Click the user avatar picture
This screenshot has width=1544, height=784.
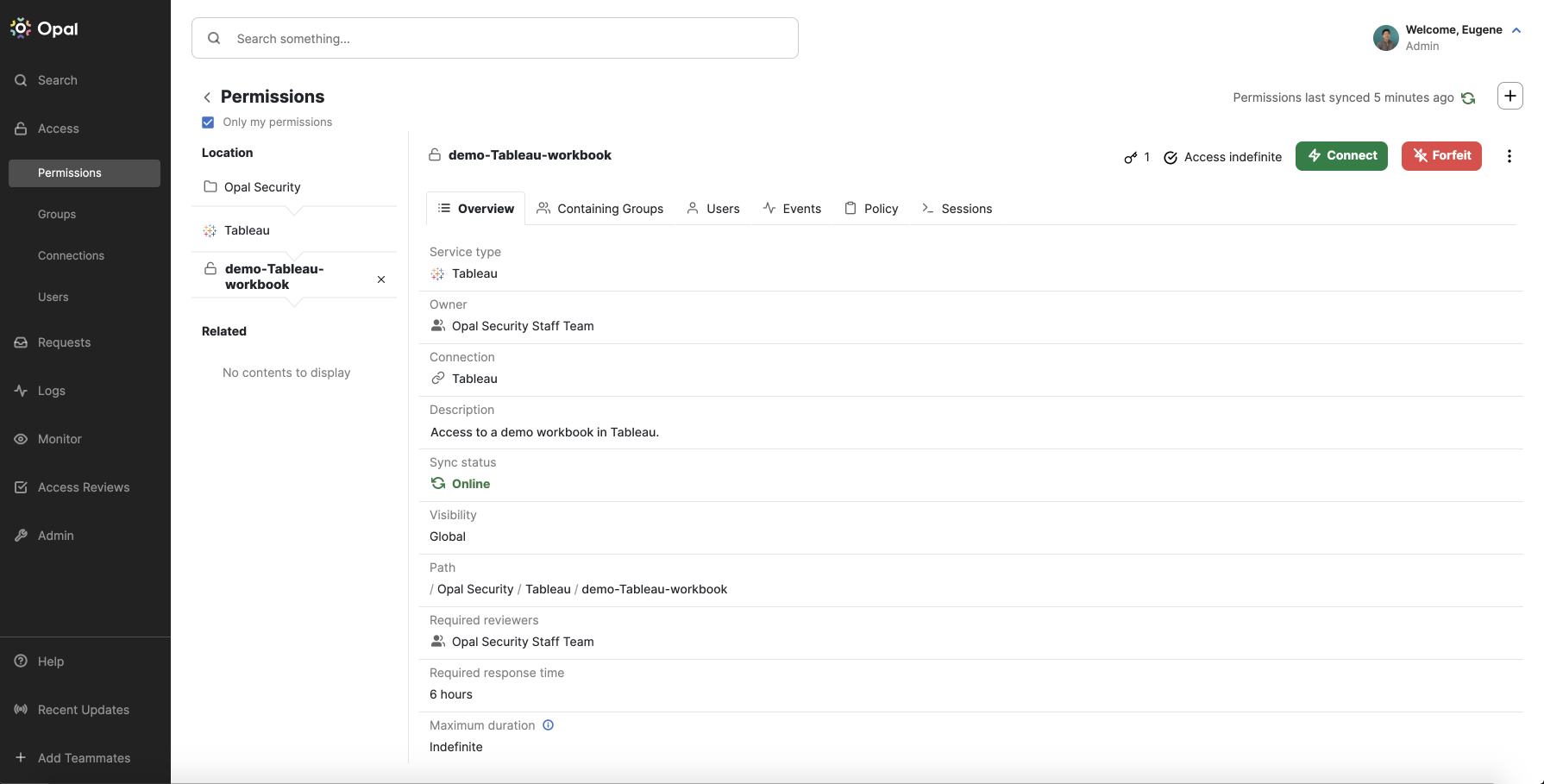(1385, 38)
